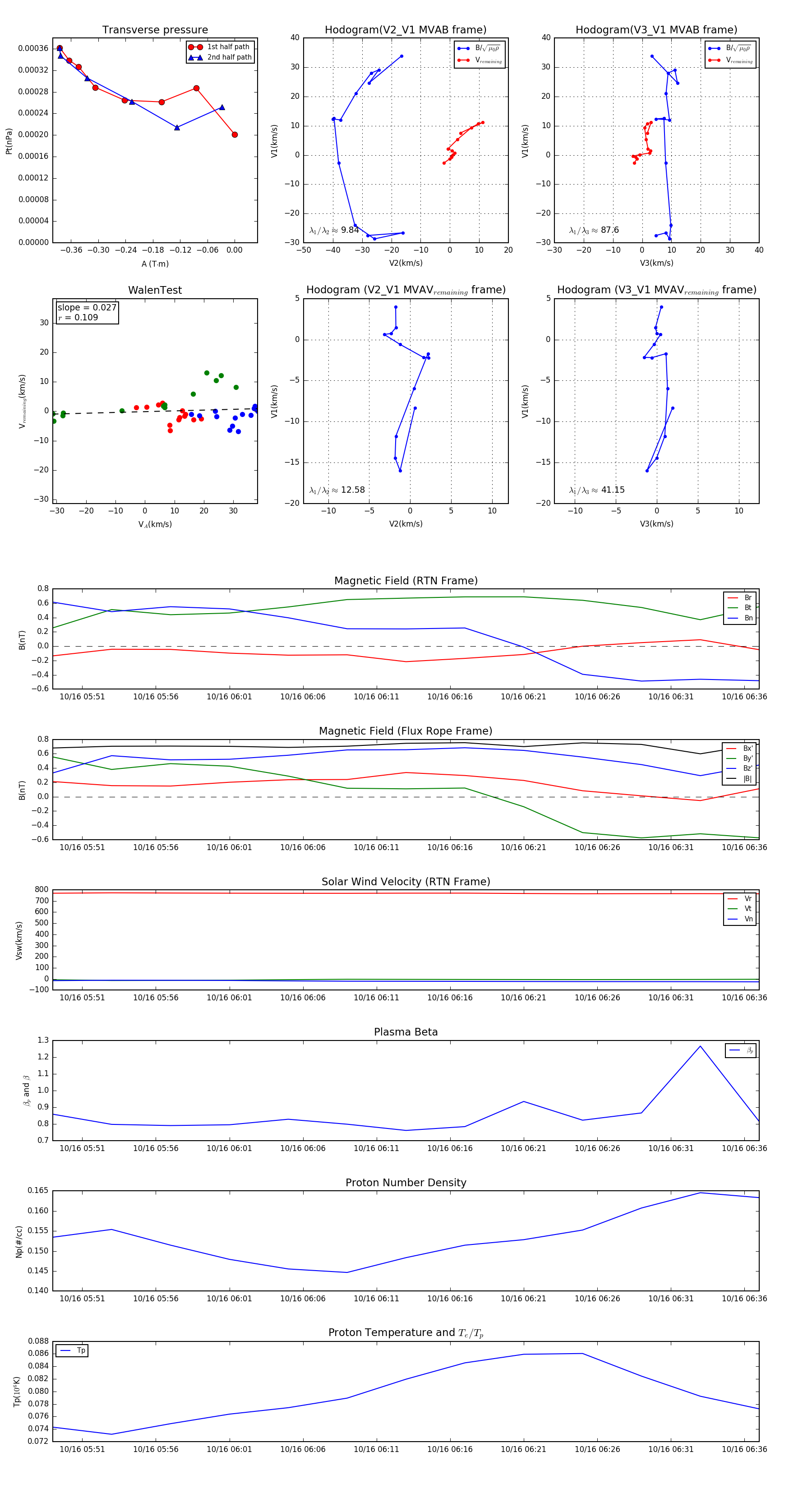Select the 'Bt' legend entry
The width and height of the screenshot is (812, 1489).
pos(740,607)
